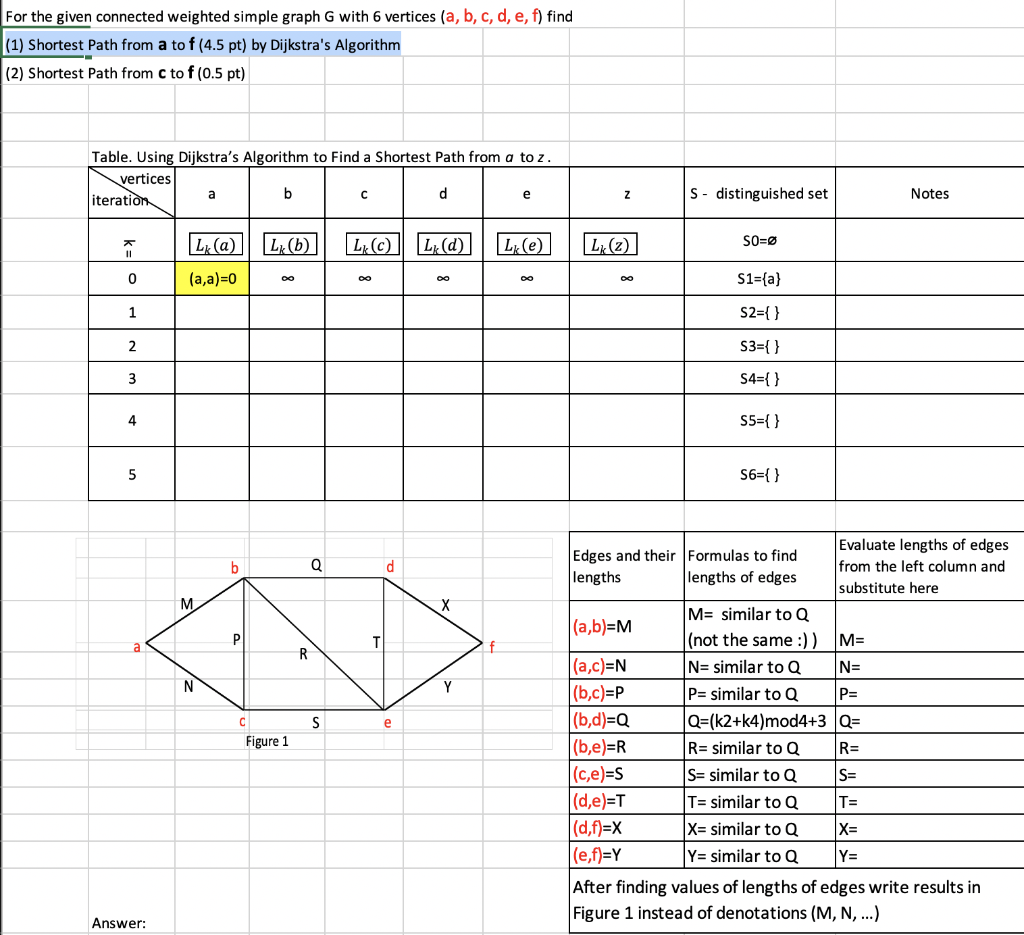Click vertex f in Figure 1

pyautogui.click(x=491, y=647)
